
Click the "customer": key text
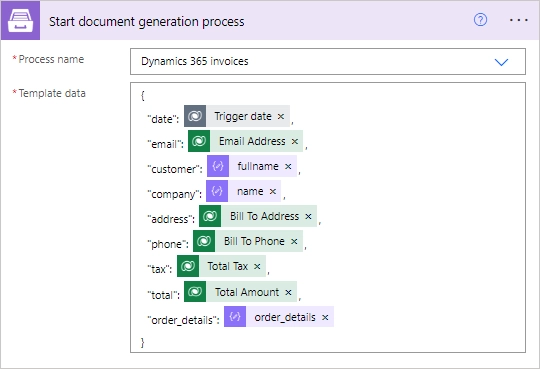175,169
